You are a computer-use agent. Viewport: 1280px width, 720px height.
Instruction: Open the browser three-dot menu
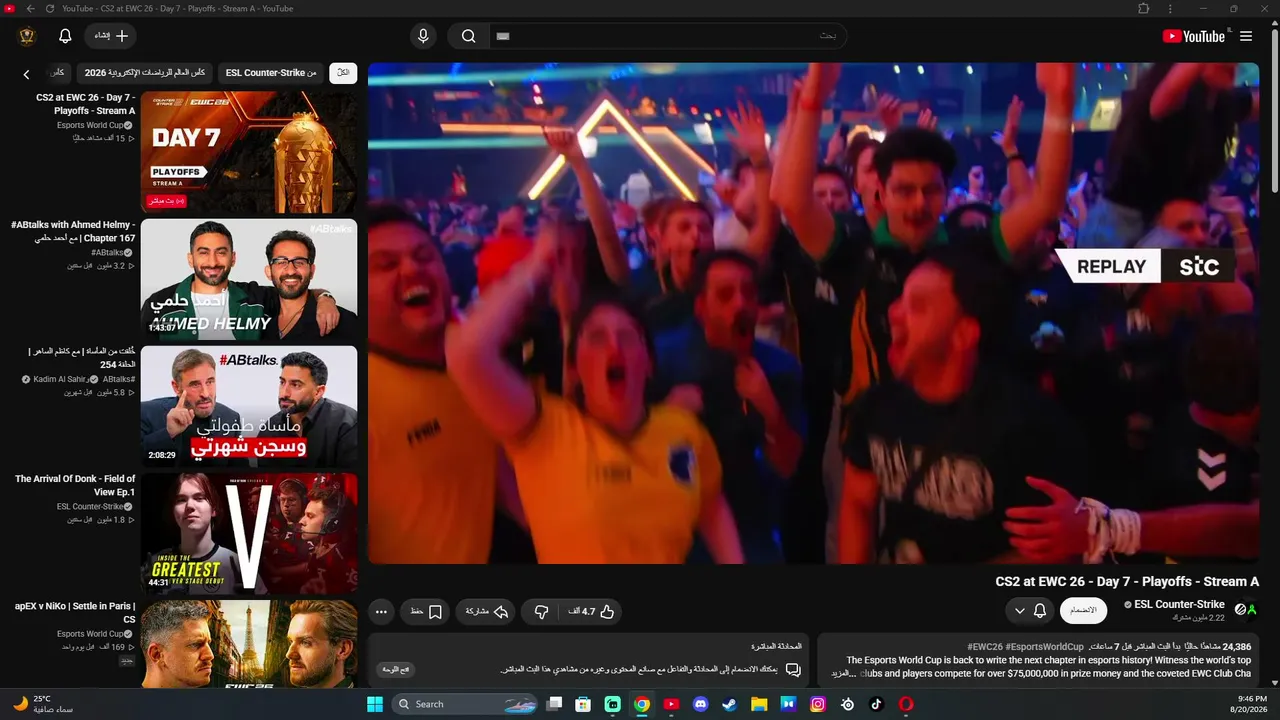tap(1170, 9)
